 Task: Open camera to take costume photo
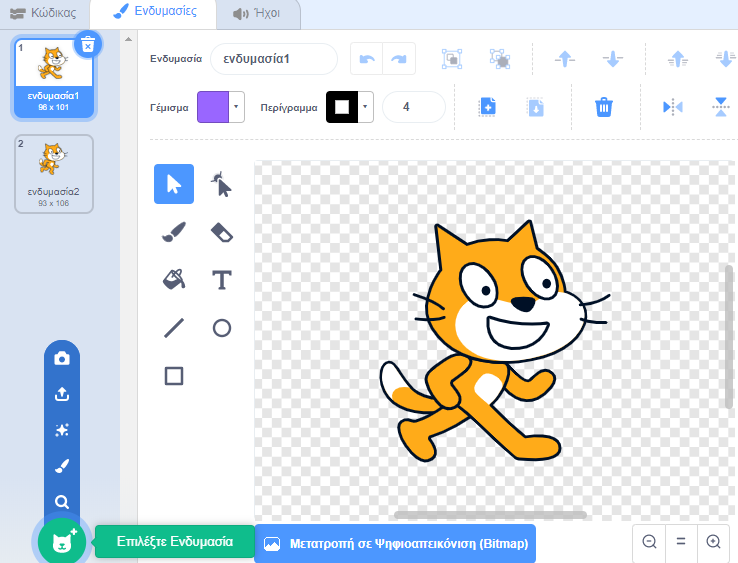(62, 359)
